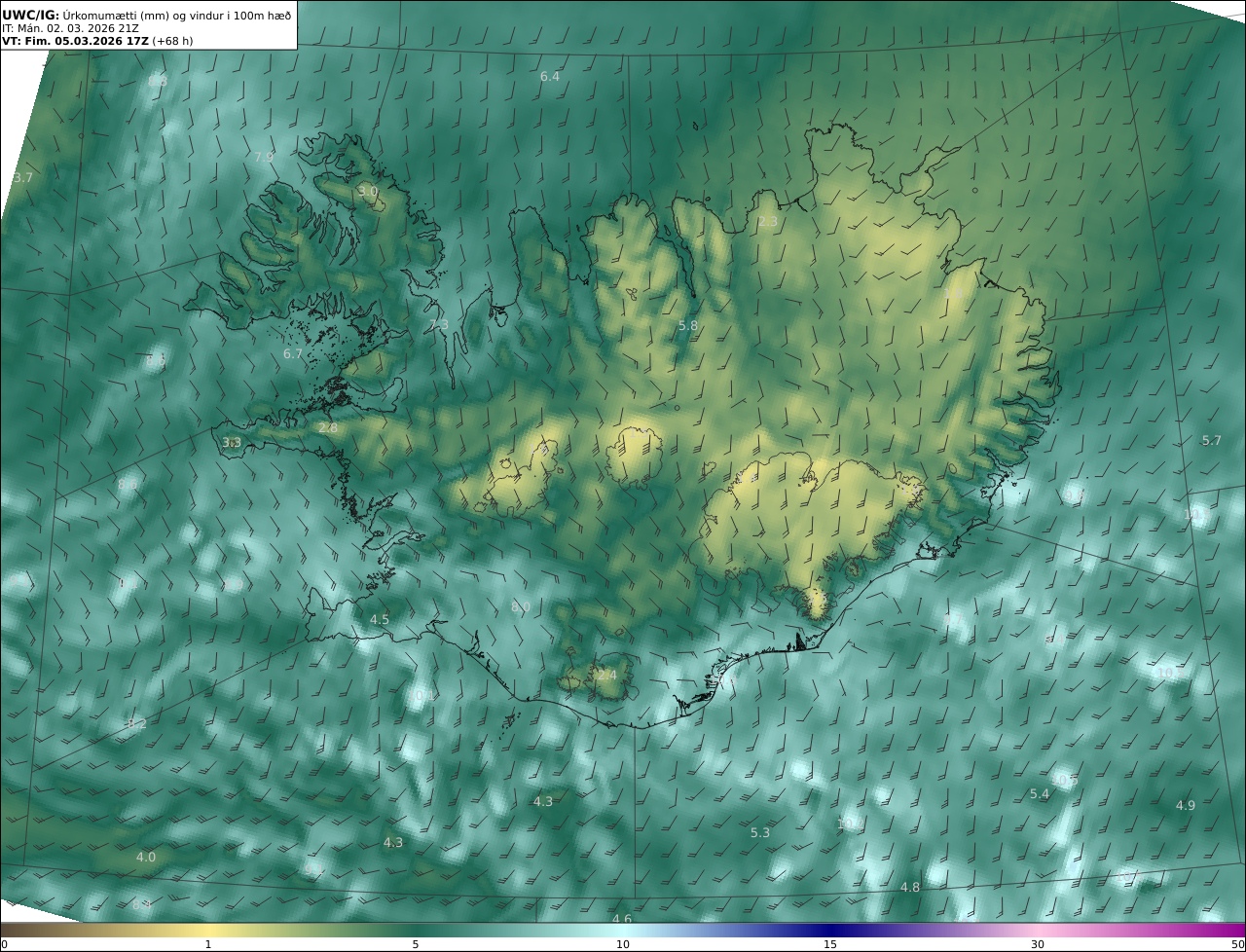Click the 7.3 value label on the map

(439, 325)
